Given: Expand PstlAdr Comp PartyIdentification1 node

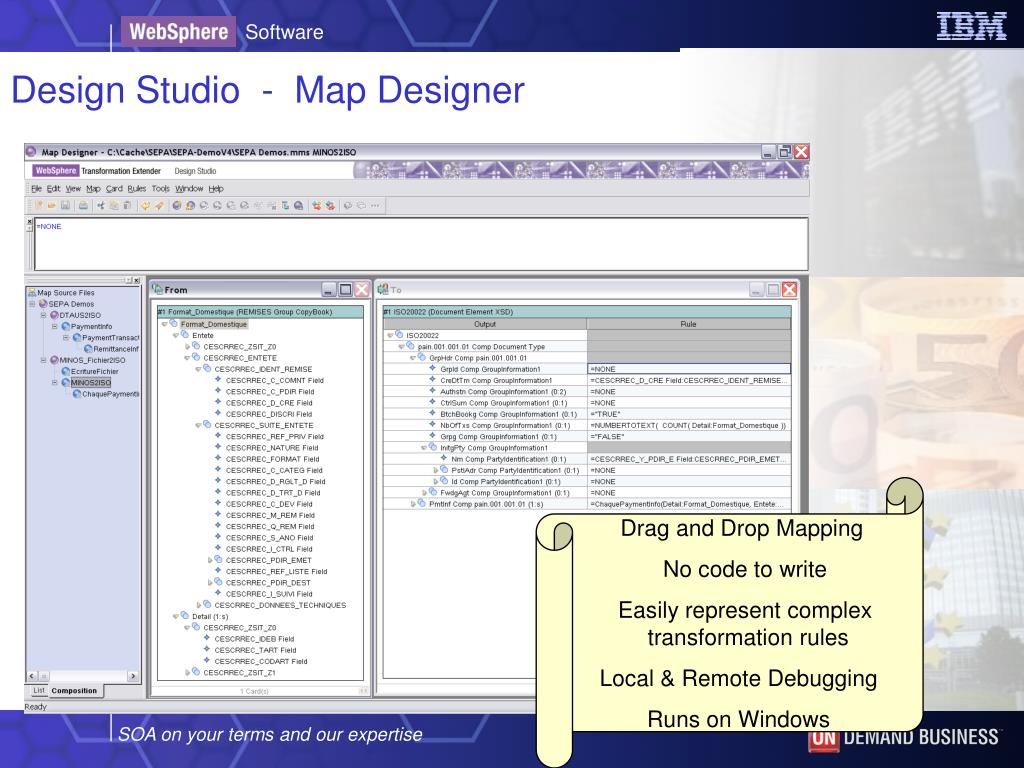Looking at the screenshot, I should 436,470.
